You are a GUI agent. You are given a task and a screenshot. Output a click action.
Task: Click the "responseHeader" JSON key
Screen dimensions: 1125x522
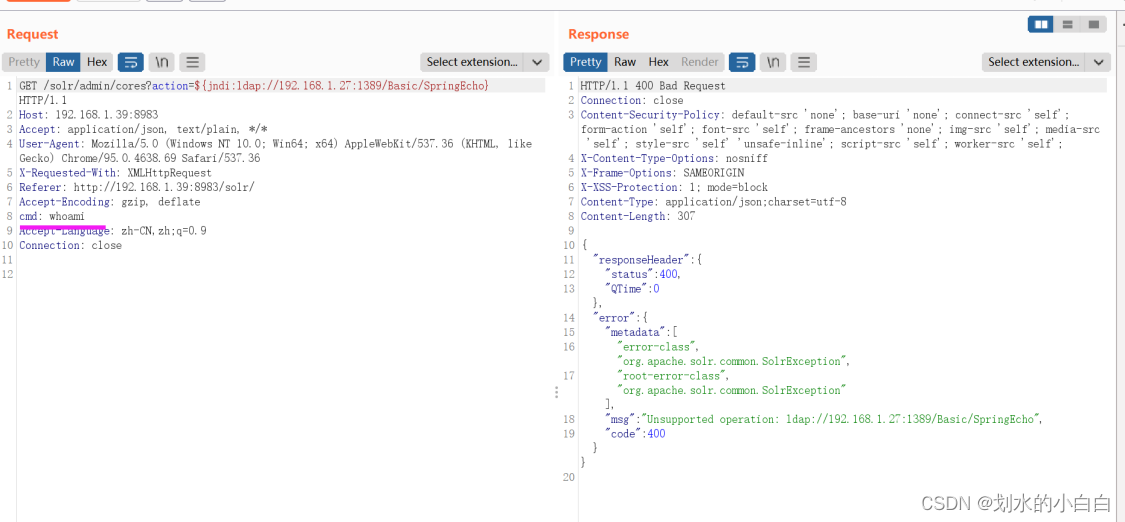643,260
